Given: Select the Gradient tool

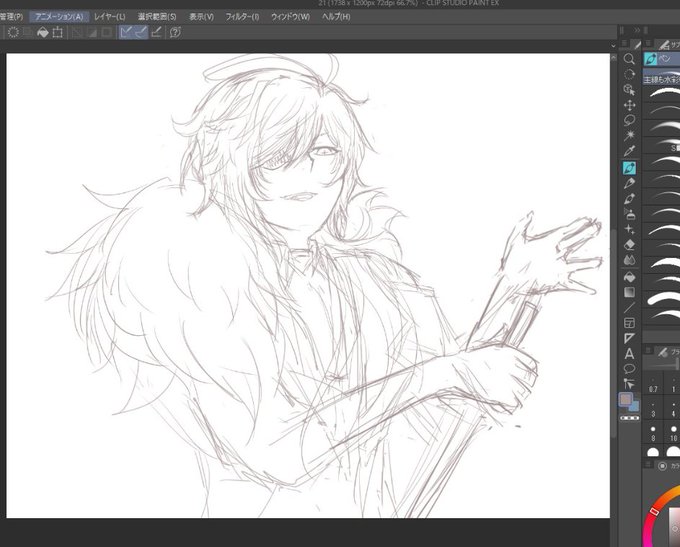Looking at the screenshot, I should (629, 292).
